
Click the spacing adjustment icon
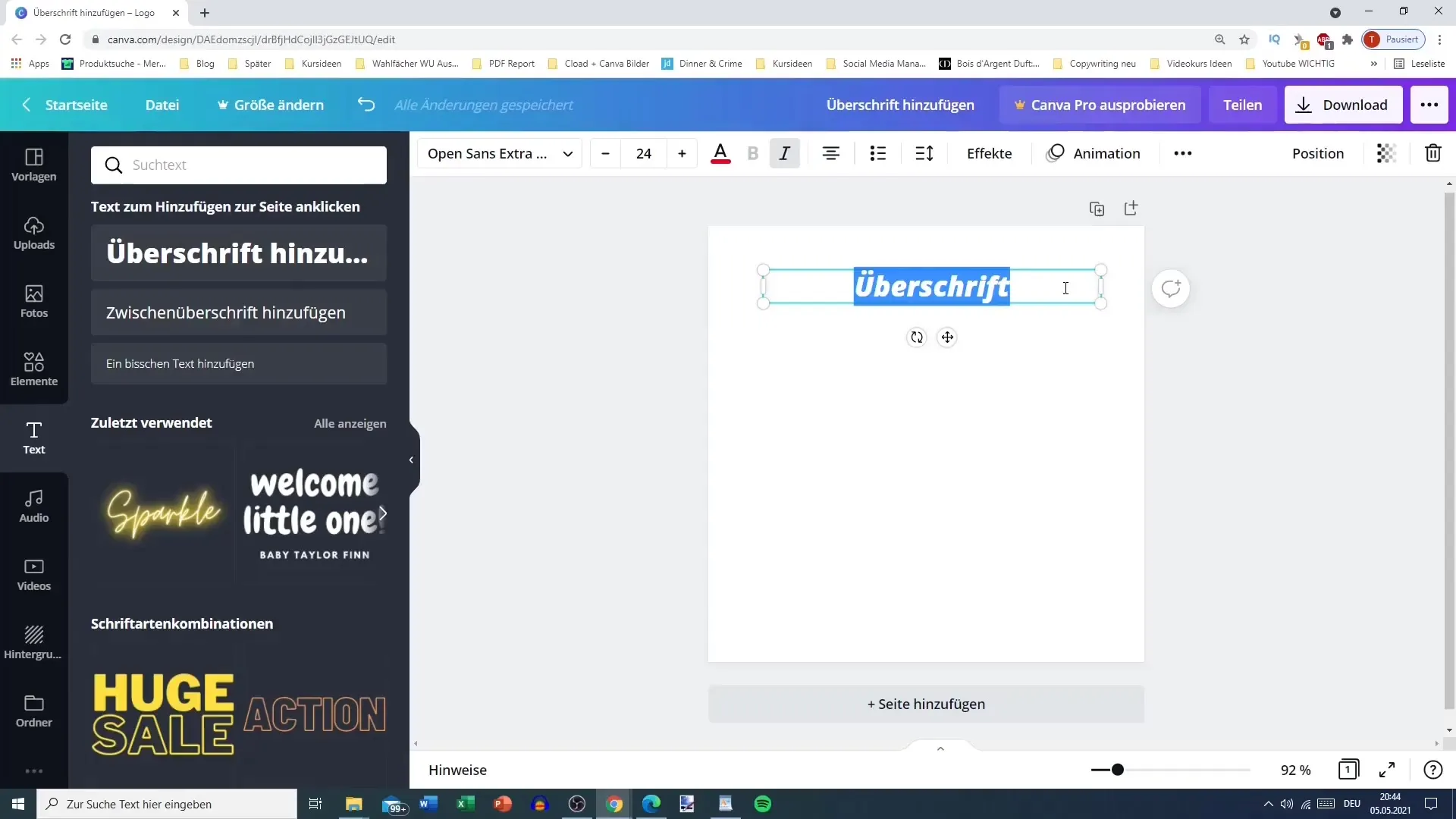[924, 153]
